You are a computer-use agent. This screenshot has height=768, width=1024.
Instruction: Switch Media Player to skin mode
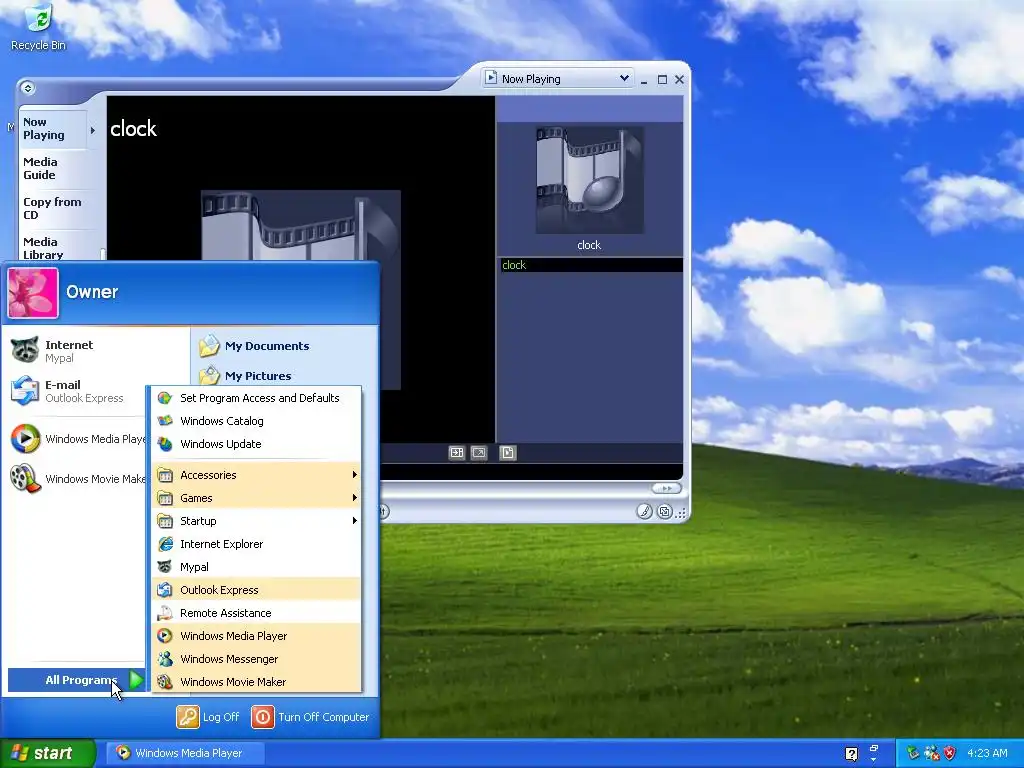coord(665,511)
